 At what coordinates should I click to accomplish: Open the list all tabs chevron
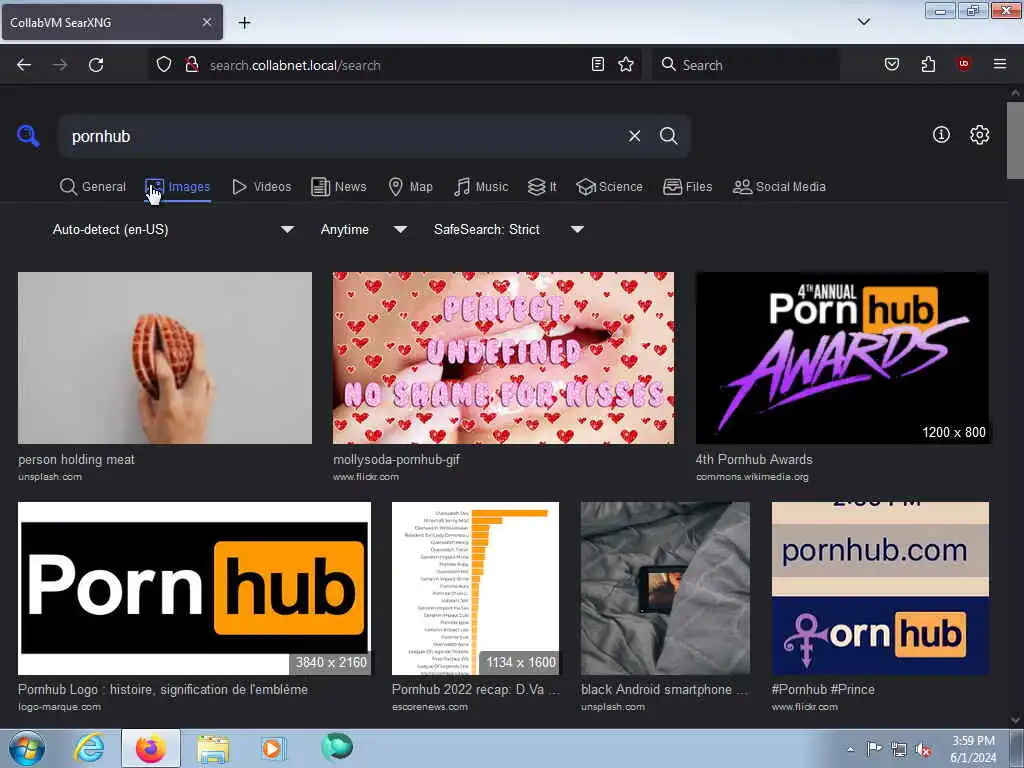[863, 22]
